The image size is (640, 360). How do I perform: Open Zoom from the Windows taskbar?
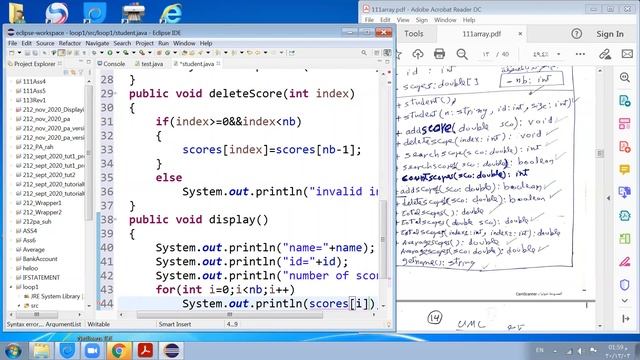pyautogui.click(x=93, y=351)
